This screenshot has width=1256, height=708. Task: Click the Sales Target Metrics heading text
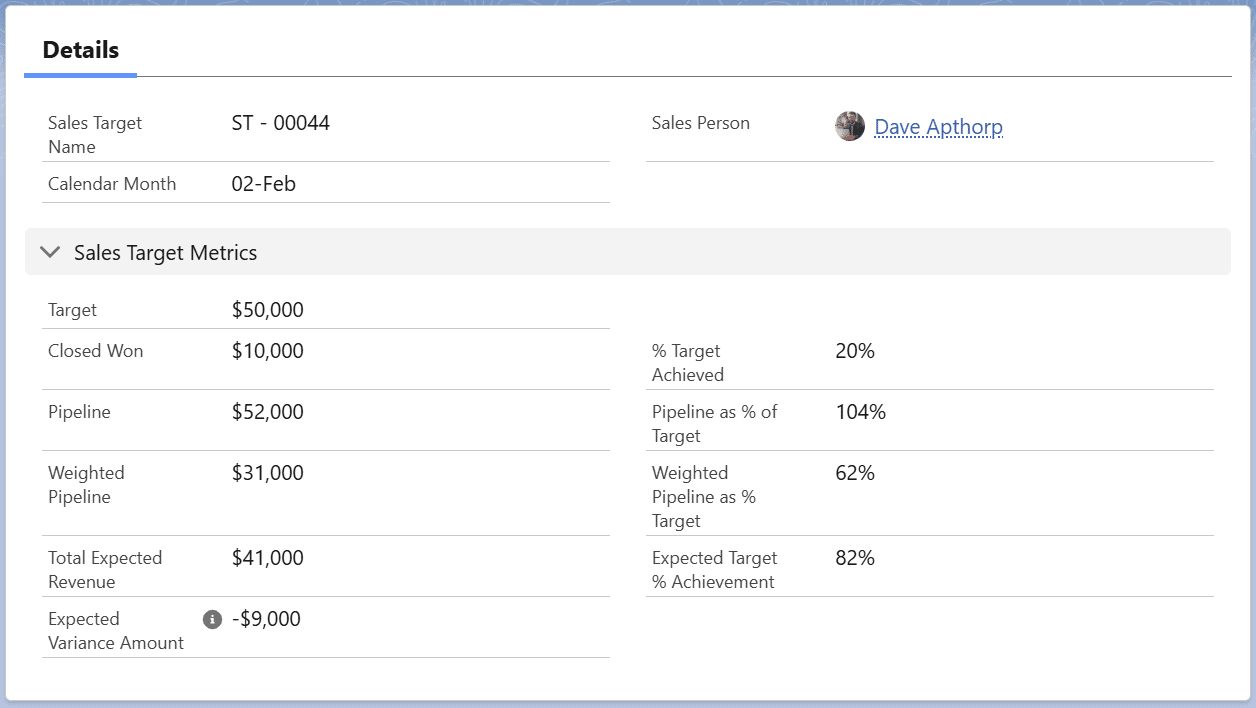pyautogui.click(x=166, y=253)
